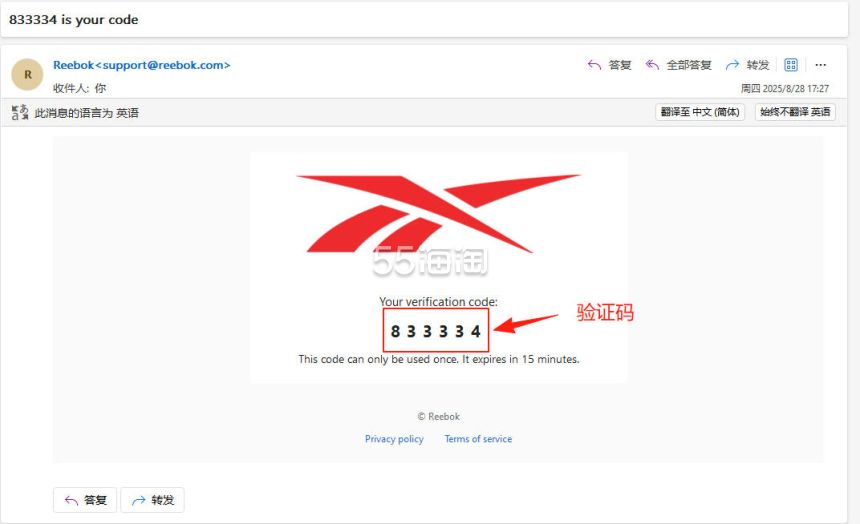This screenshot has height=524, width=860.
Task: Open the Privacy policy link
Action: click(x=394, y=439)
